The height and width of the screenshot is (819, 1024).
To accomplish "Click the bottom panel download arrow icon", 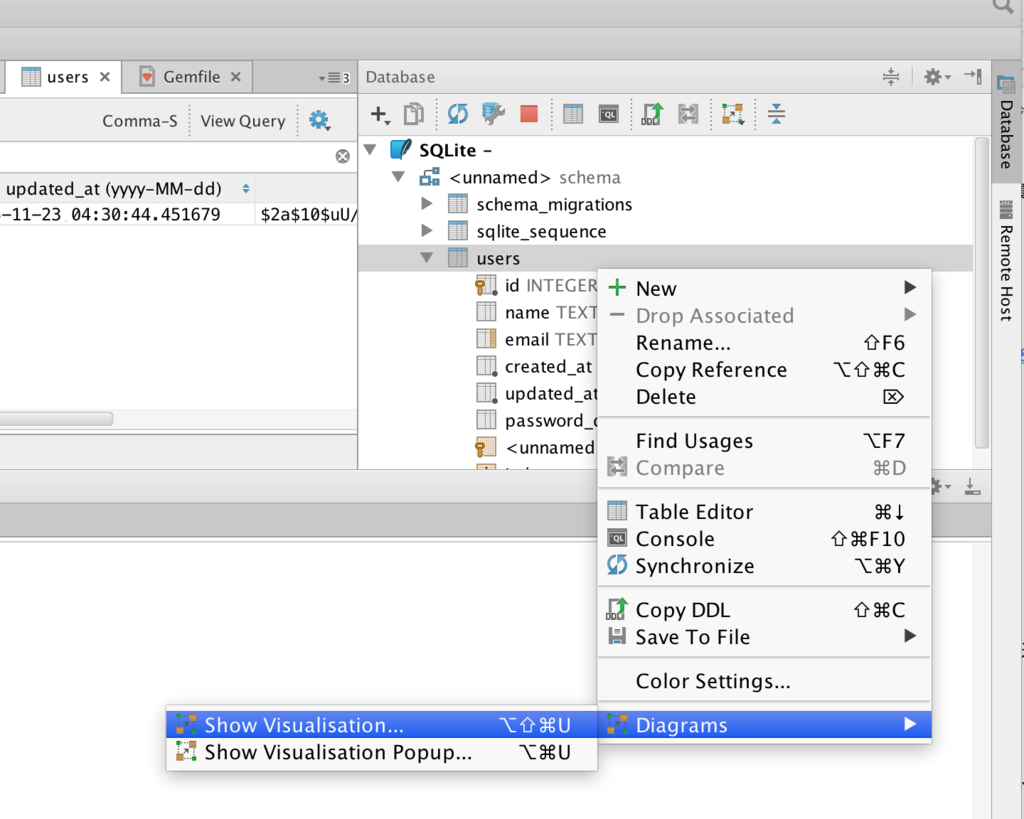I will (x=972, y=487).
